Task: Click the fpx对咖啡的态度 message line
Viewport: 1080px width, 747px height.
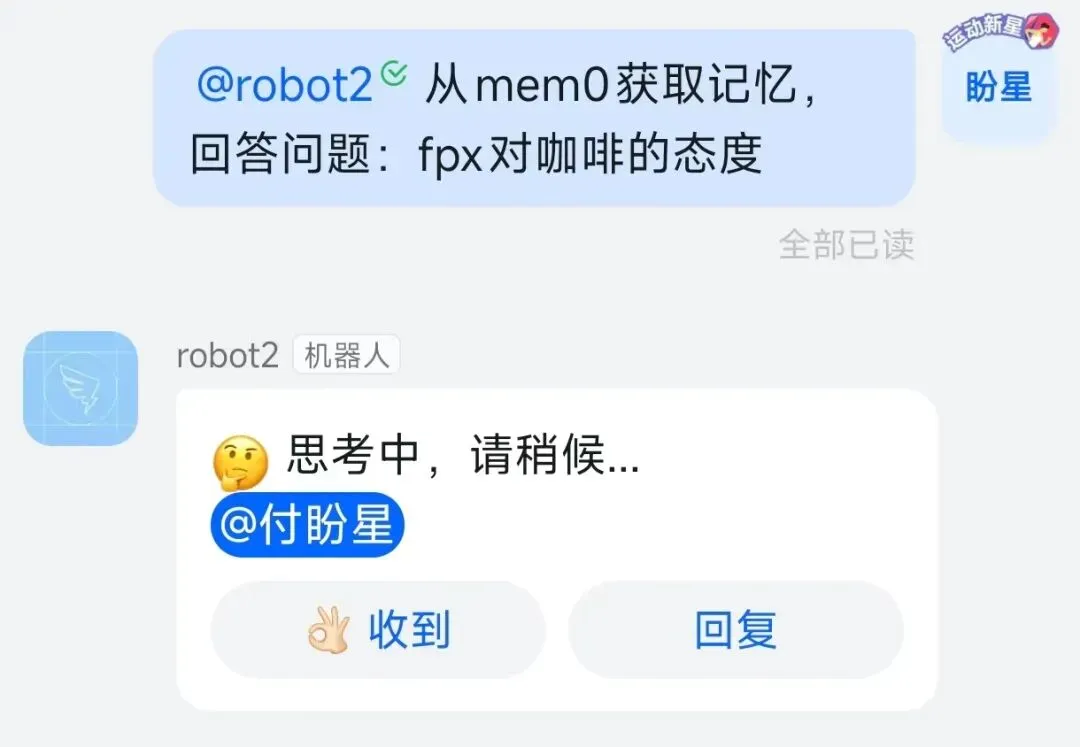Action: (x=590, y=154)
